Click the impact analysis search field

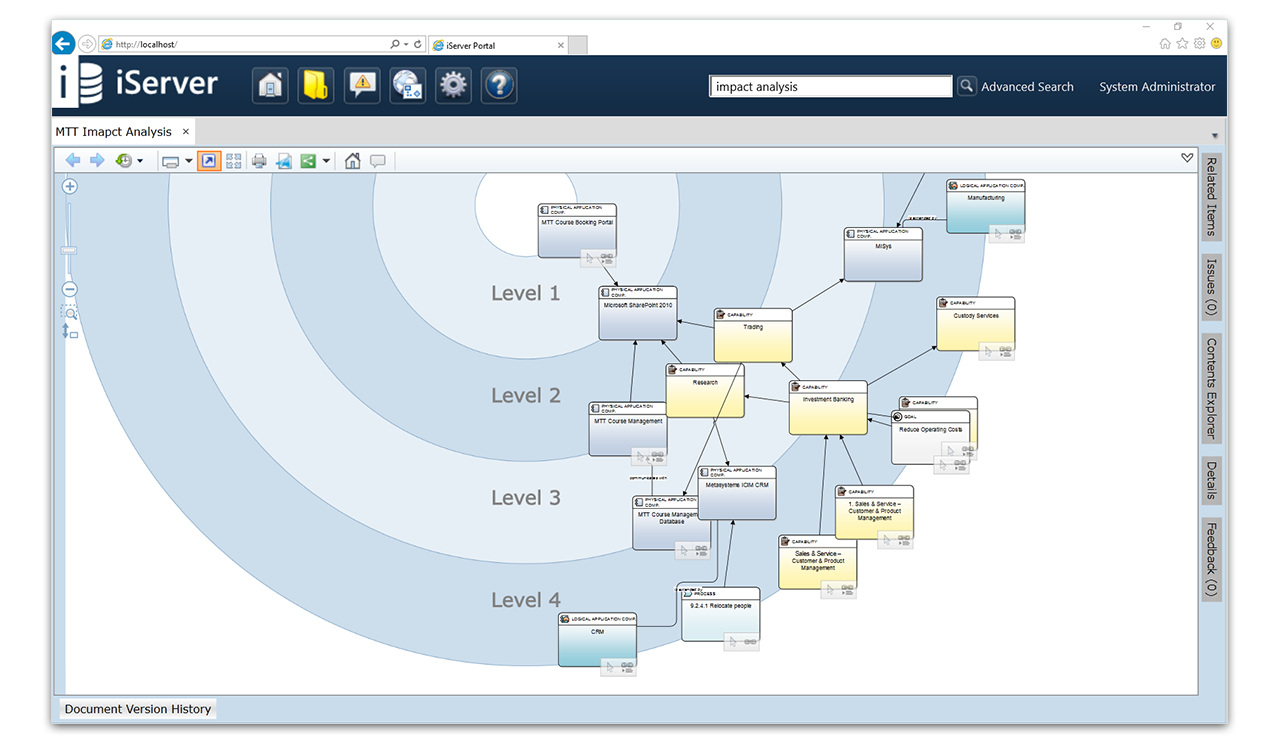click(830, 87)
